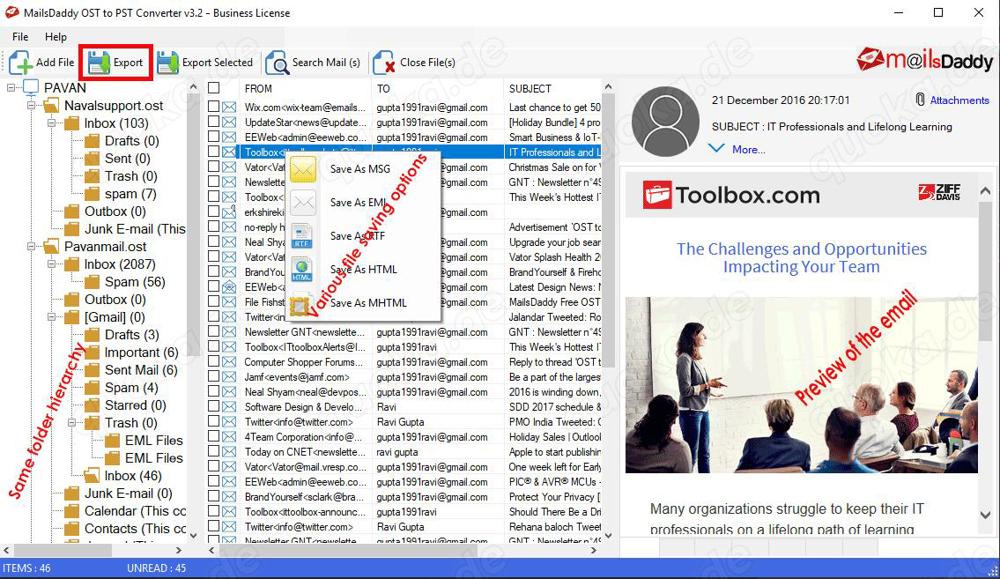Image resolution: width=1000 pixels, height=579 pixels.
Task: Click the Add File toolbar icon
Action: pos(22,62)
